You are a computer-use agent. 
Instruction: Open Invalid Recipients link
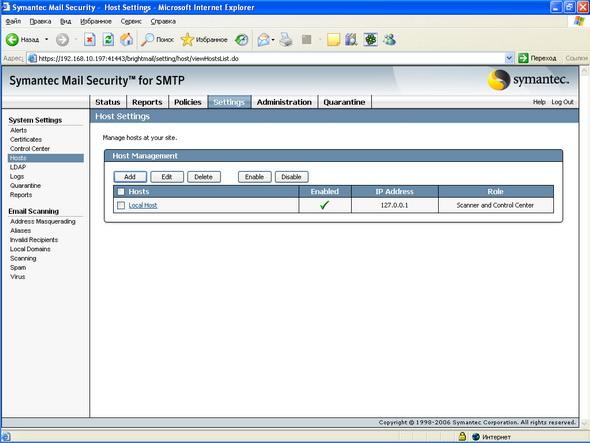click(x=34, y=240)
